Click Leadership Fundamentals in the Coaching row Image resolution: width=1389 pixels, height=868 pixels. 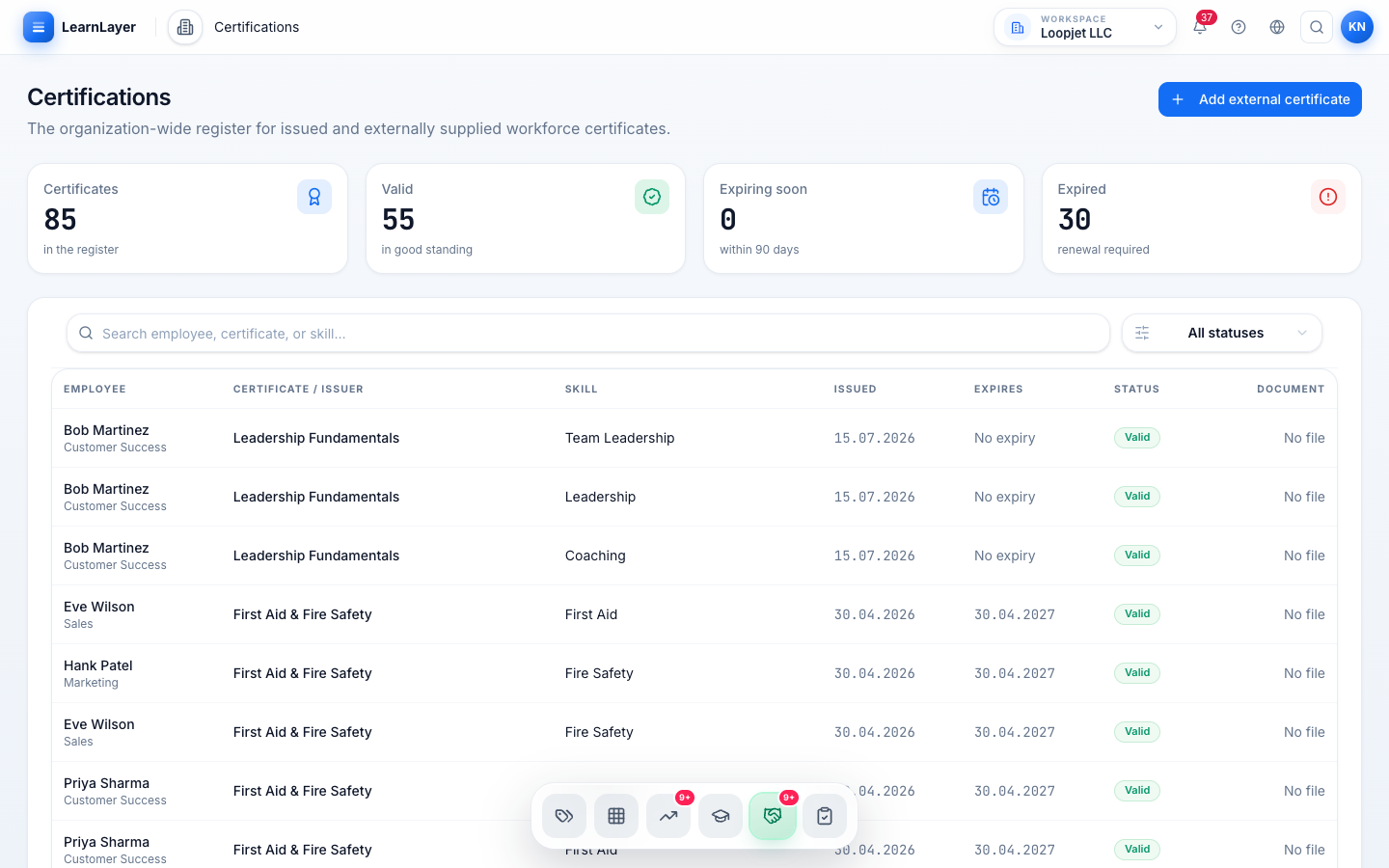pos(316,556)
